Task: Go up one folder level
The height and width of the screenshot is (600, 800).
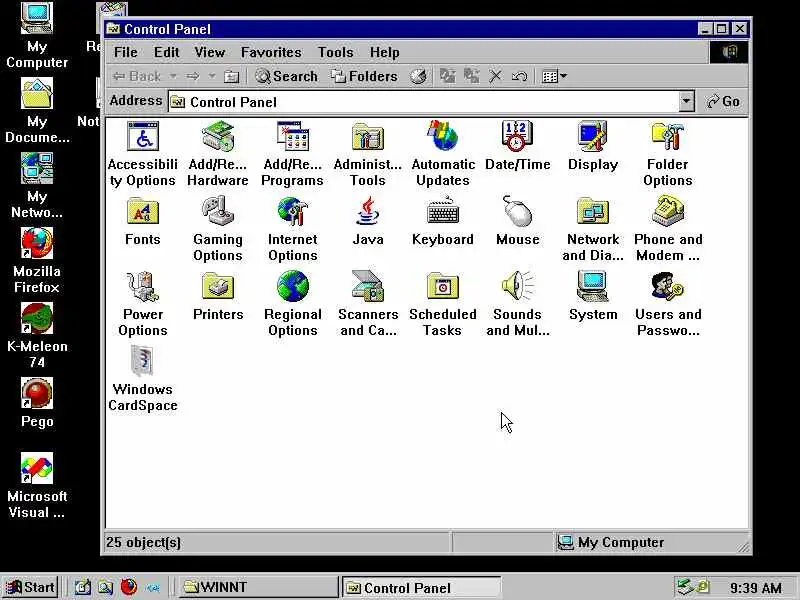Action: click(x=232, y=77)
